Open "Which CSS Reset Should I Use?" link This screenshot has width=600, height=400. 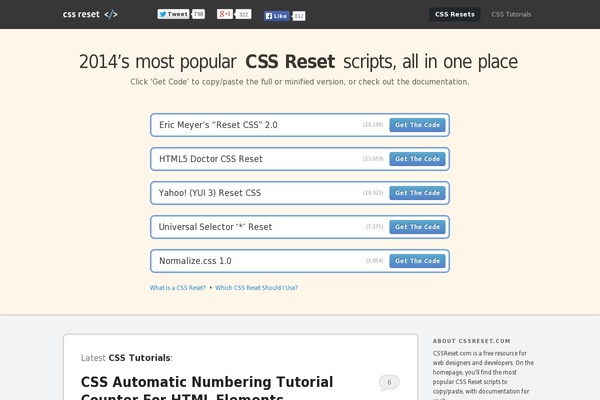(256, 287)
